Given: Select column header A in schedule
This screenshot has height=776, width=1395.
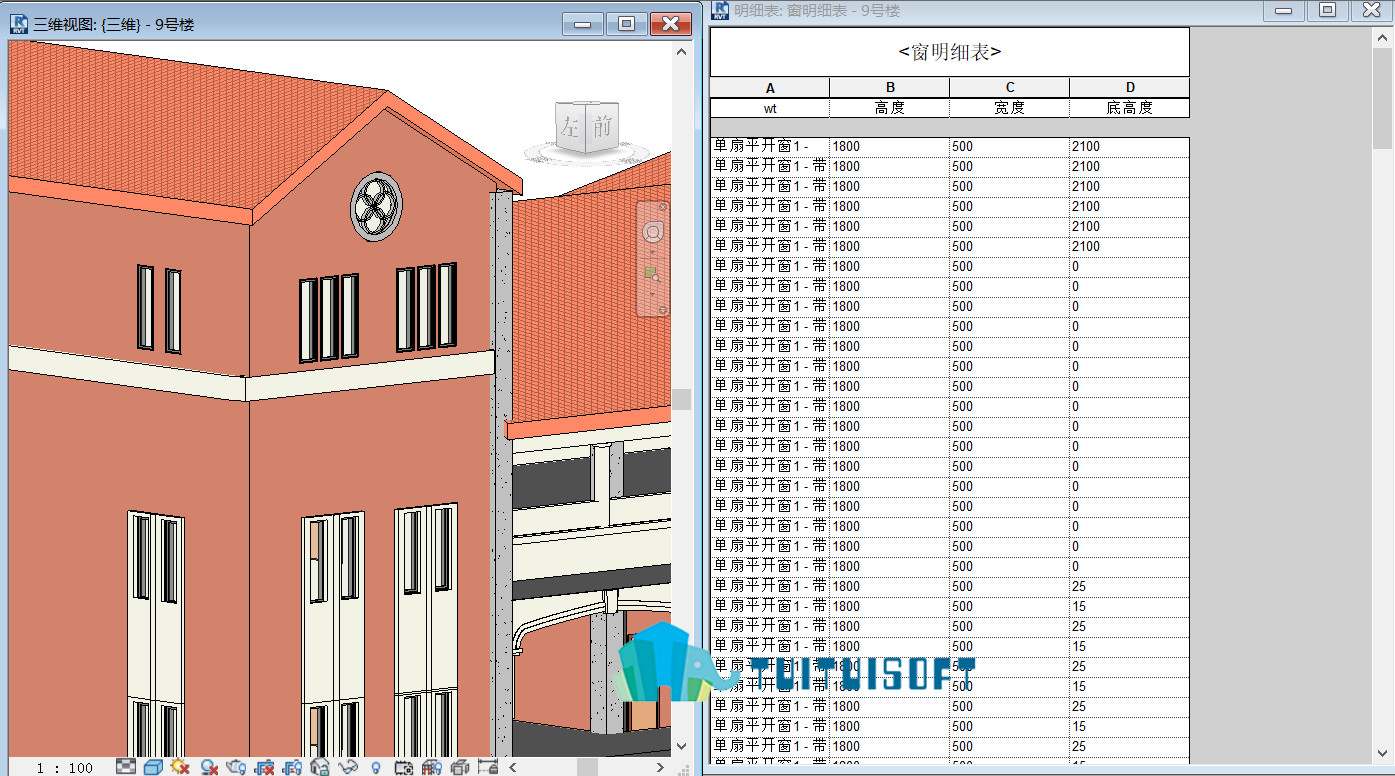Looking at the screenshot, I should tap(770, 88).
